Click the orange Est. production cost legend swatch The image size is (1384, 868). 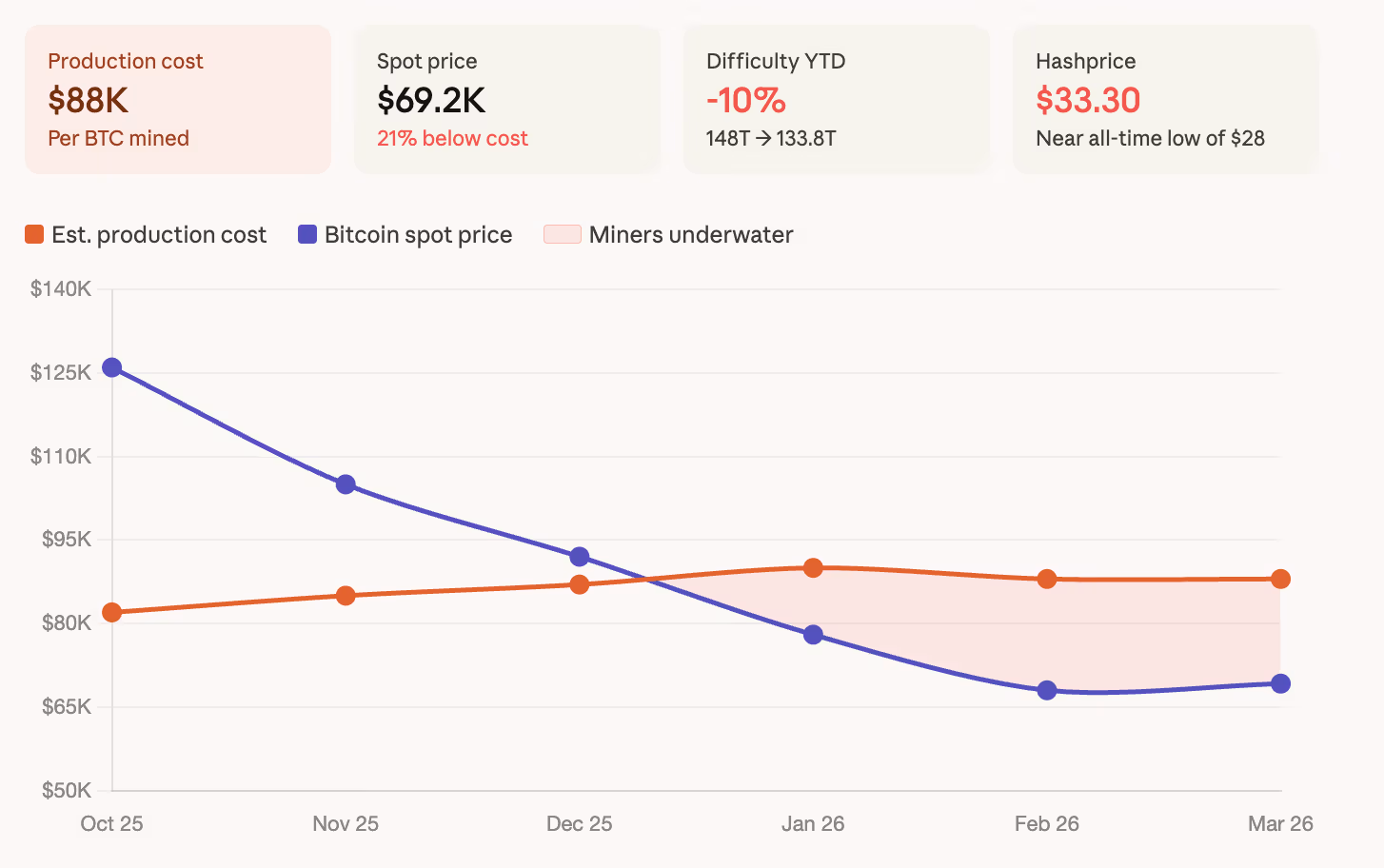[34, 234]
